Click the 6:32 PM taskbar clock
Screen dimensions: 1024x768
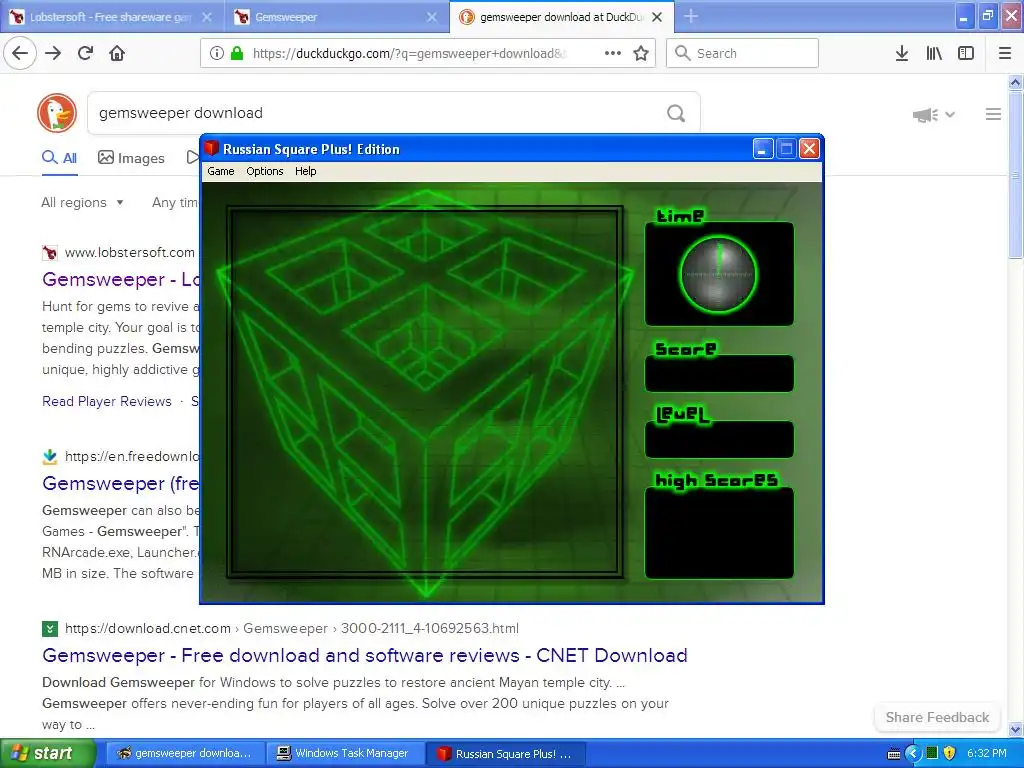point(987,753)
